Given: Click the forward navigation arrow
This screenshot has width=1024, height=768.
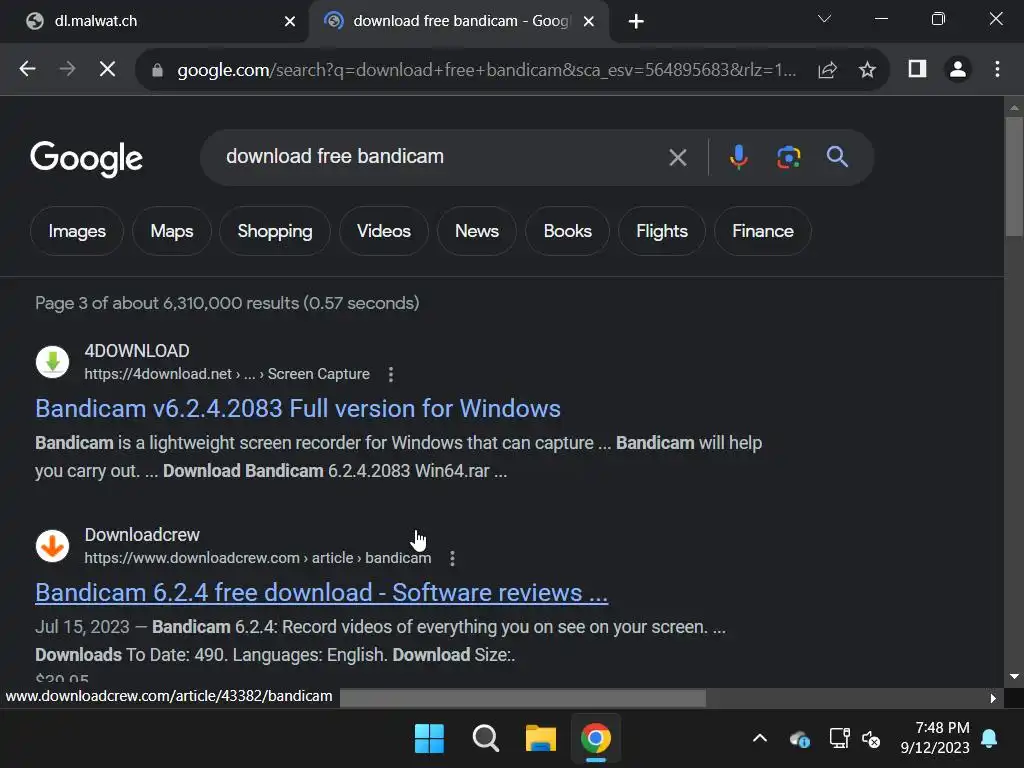Looking at the screenshot, I should (x=67, y=69).
